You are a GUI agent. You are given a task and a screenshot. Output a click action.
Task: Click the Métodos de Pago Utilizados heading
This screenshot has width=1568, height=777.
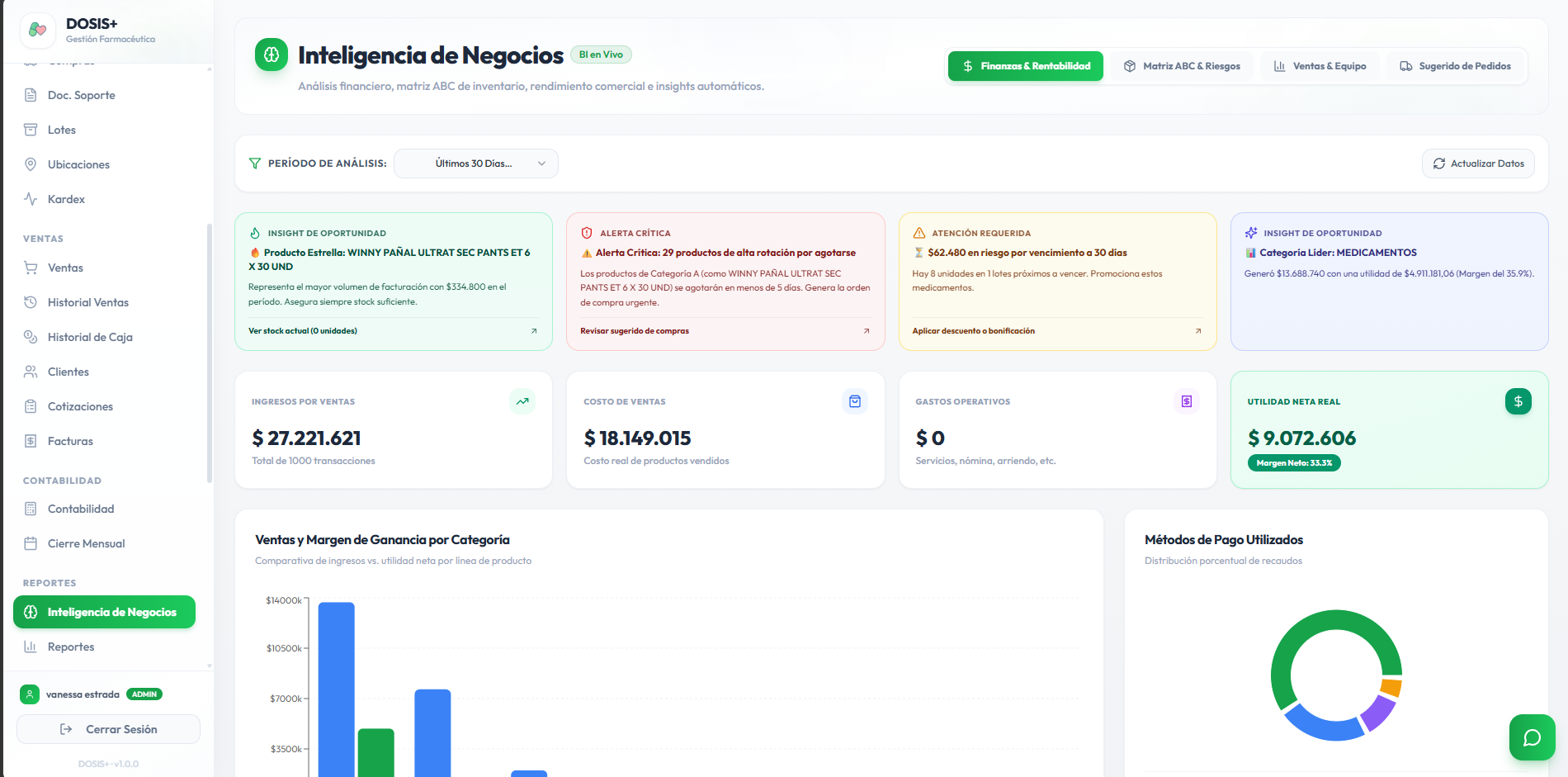point(1224,540)
